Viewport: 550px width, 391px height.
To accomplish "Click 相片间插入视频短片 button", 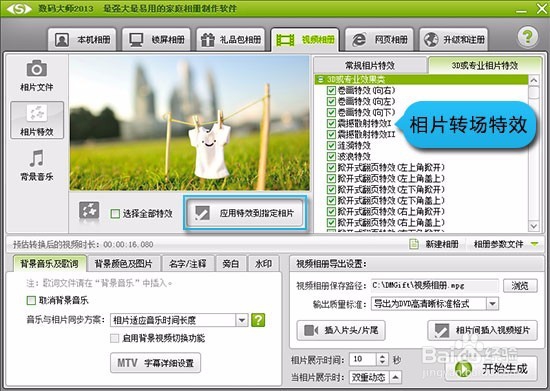I will tap(482, 330).
